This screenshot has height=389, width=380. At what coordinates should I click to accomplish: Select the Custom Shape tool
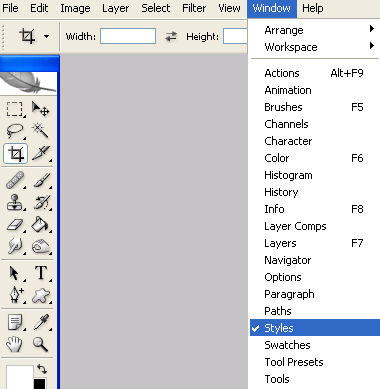point(41,295)
